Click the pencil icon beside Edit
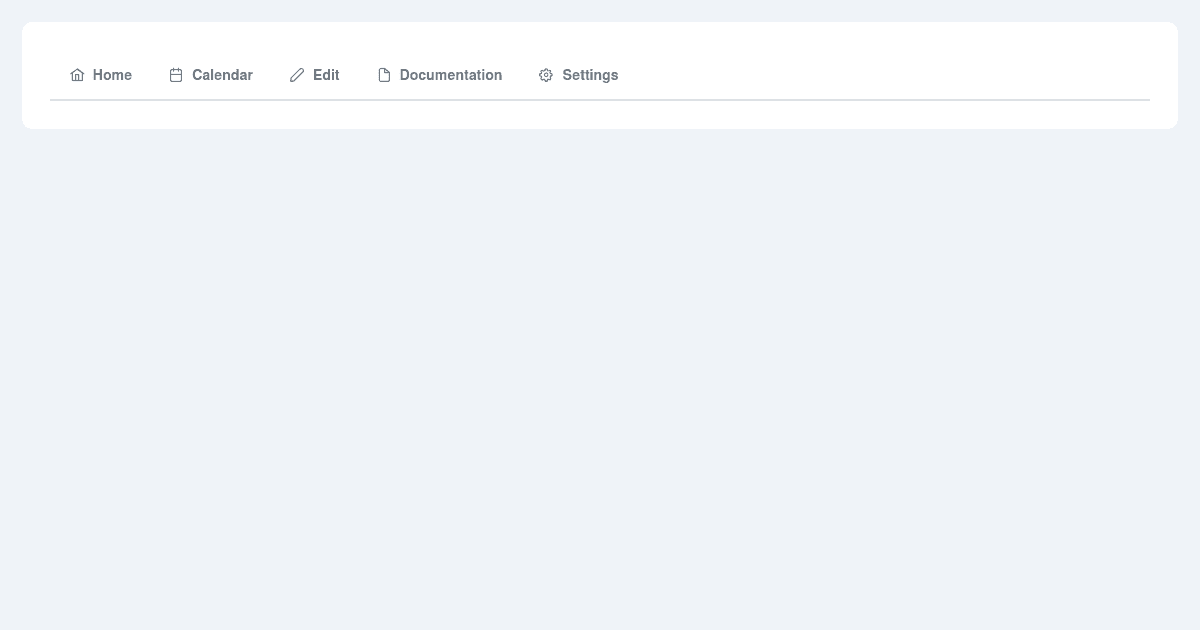 coord(297,75)
